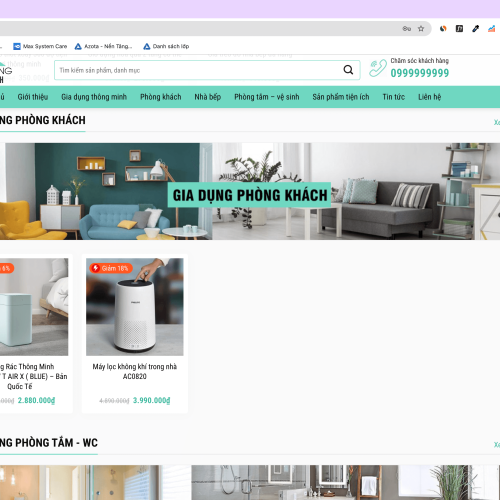The width and height of the screenshot is (500, 500).
Task: Click the 3.990.000₫ sale price
Action: pyautogui.click(x=152, y=400)
